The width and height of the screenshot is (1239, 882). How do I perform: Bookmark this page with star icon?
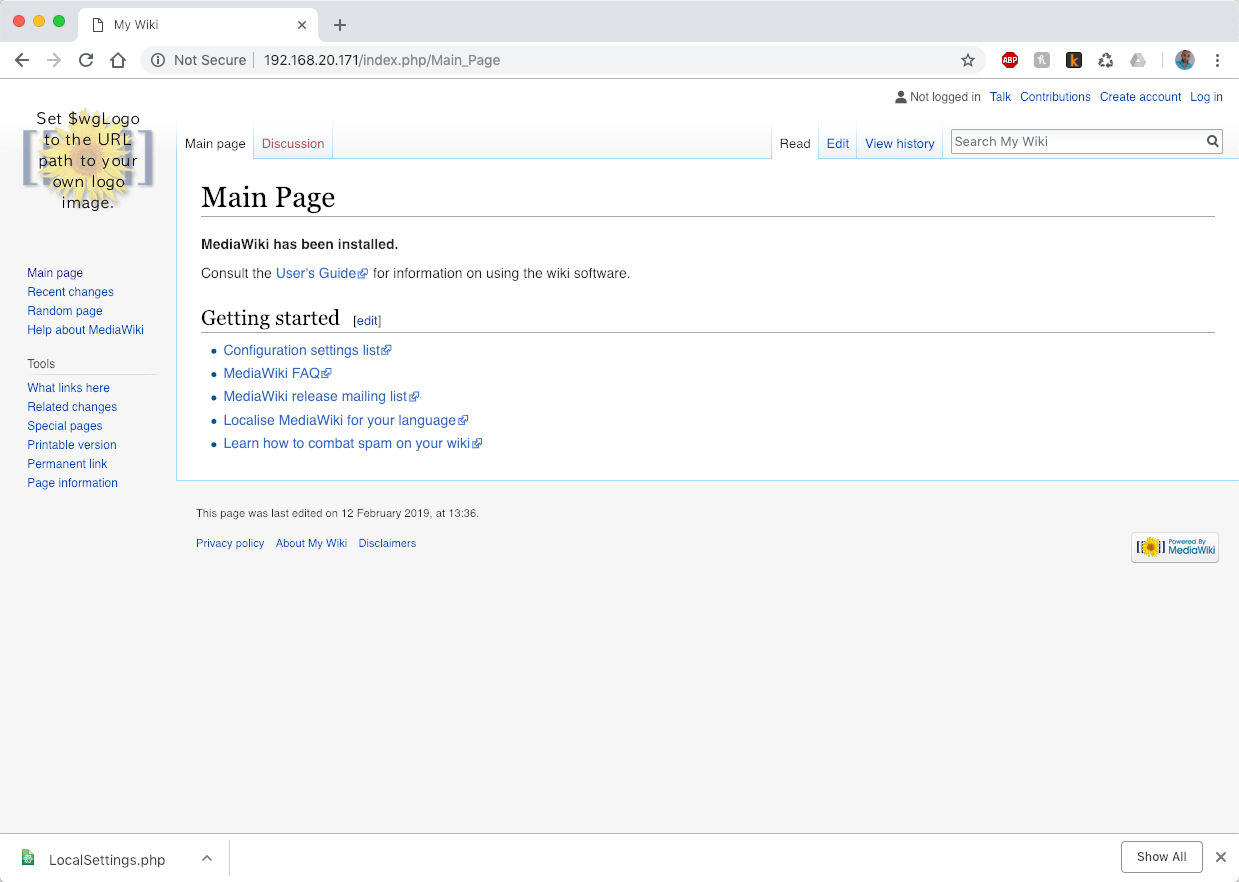[967, 60]
